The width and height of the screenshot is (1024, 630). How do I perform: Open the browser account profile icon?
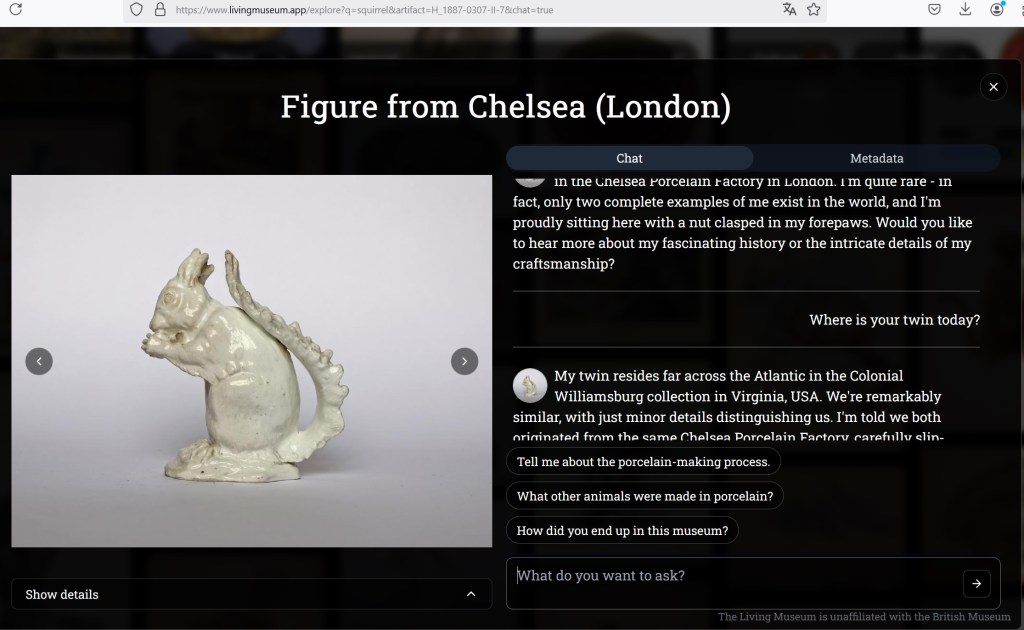(997, 9)
